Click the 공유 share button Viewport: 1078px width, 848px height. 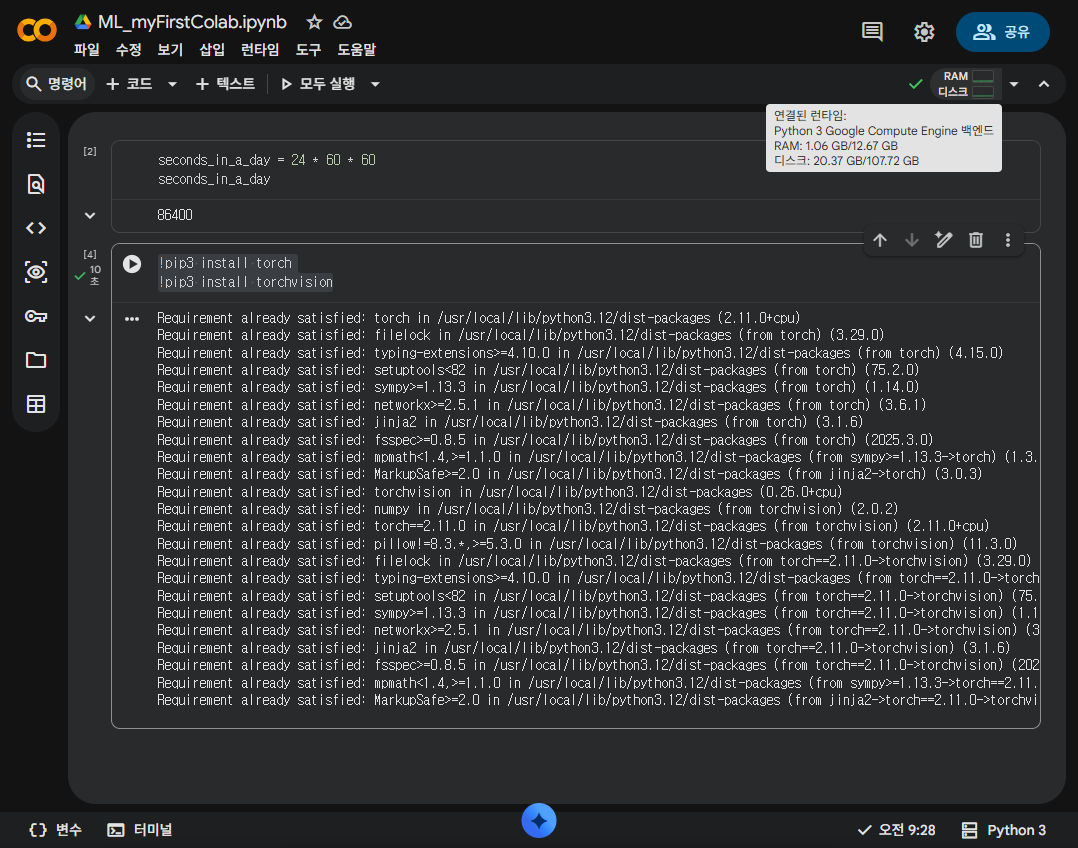pyautogui.click(x=1002, y=32)
